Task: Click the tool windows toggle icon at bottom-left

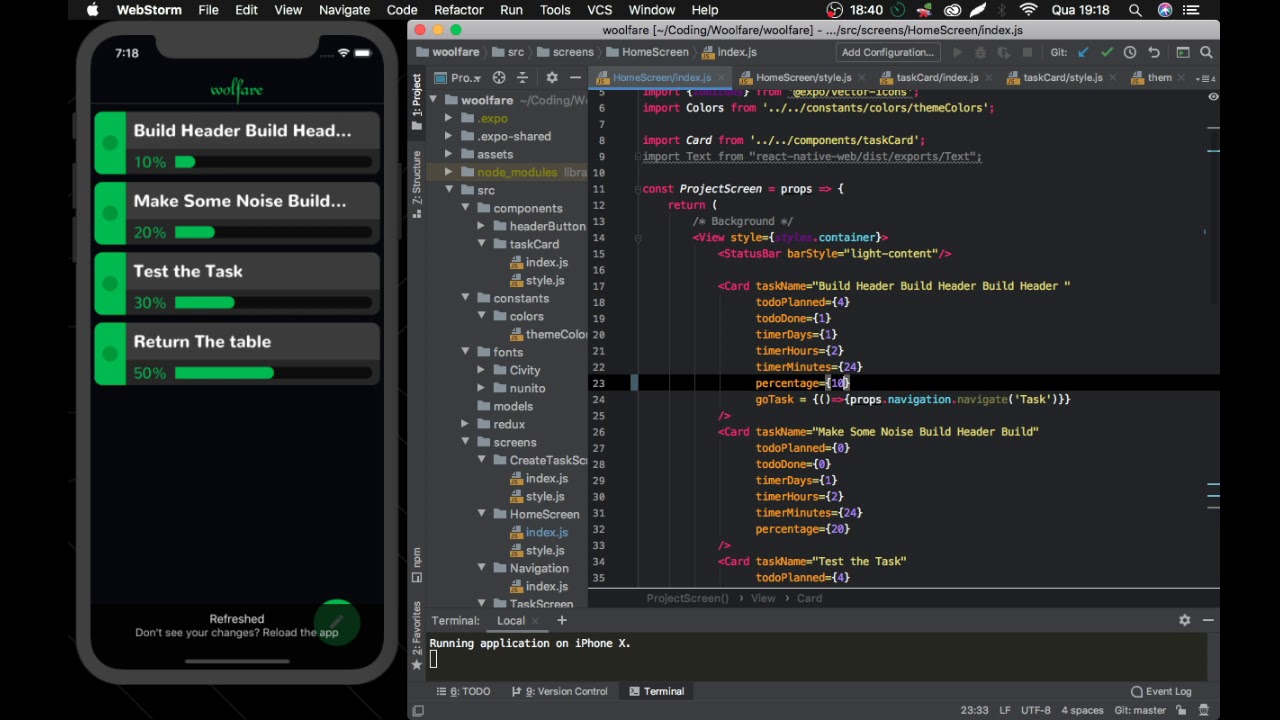Action: click(418, 711)
